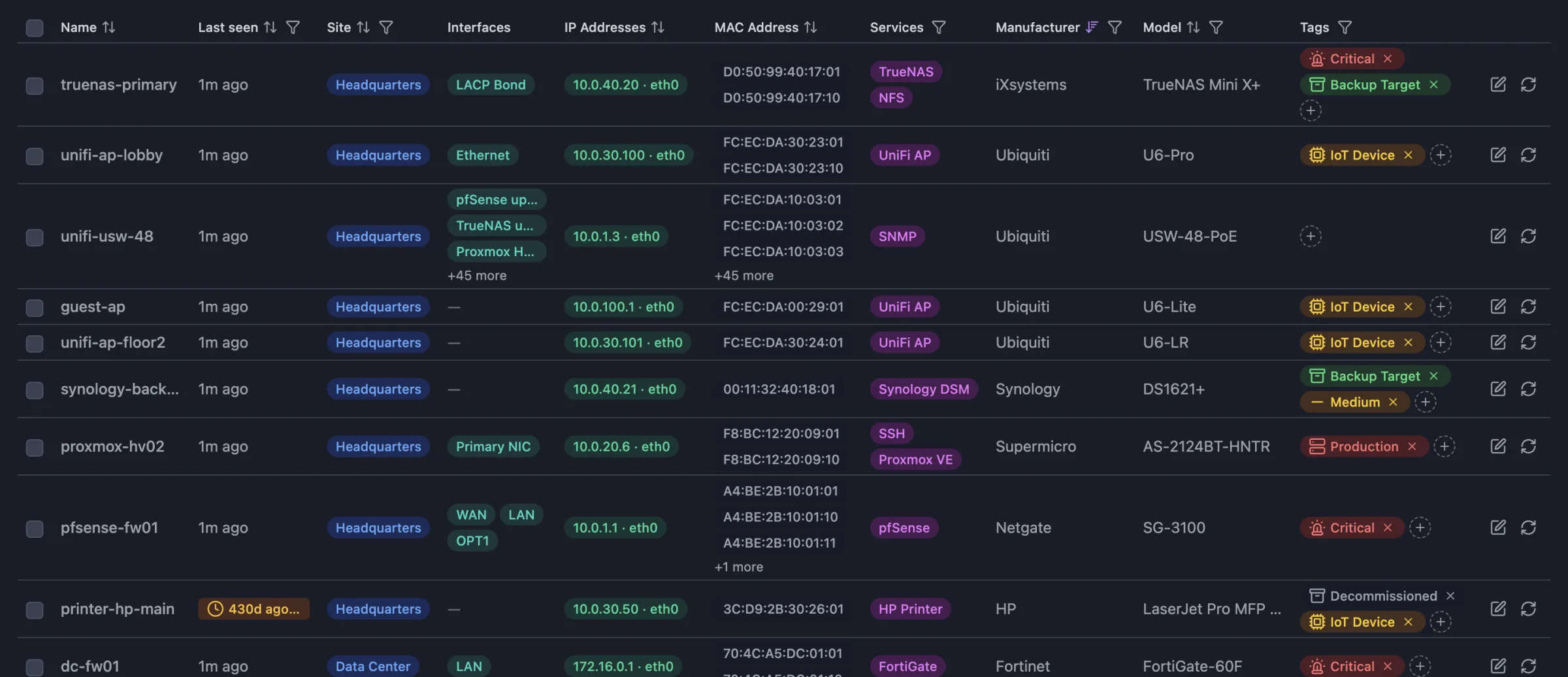Open the Tags filter

[1345, 27]
